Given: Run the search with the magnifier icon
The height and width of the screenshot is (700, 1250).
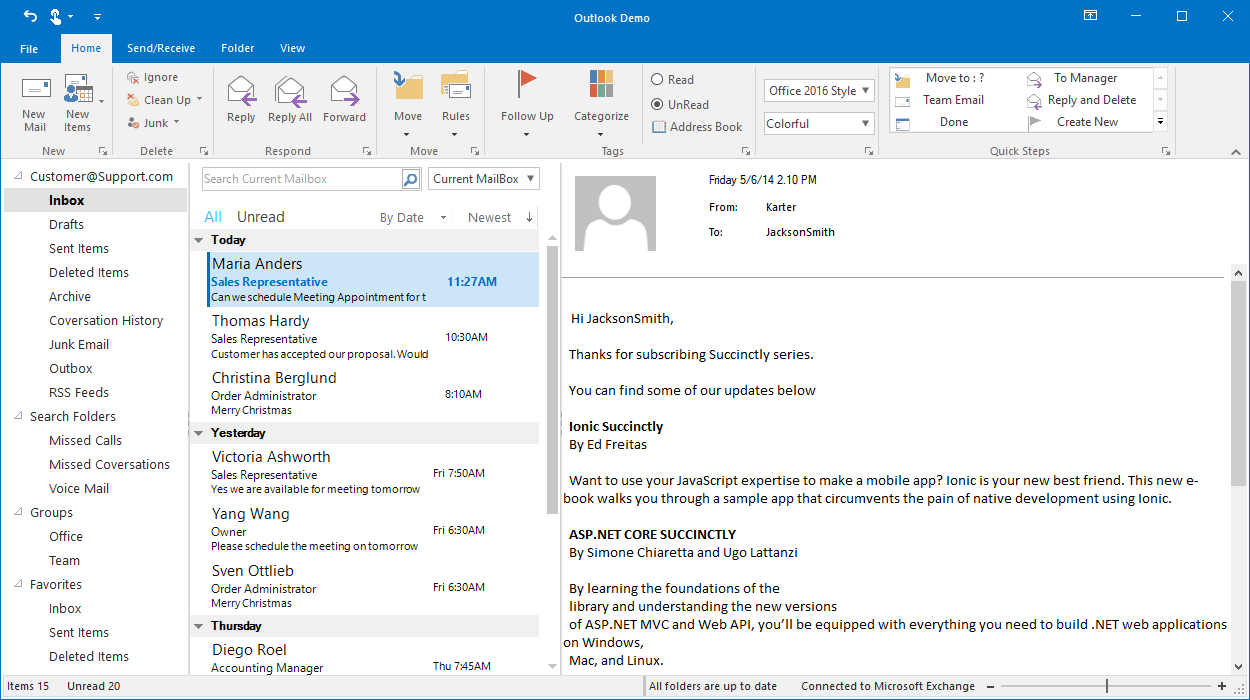Looking at the screenshot, I should (409, 178).
